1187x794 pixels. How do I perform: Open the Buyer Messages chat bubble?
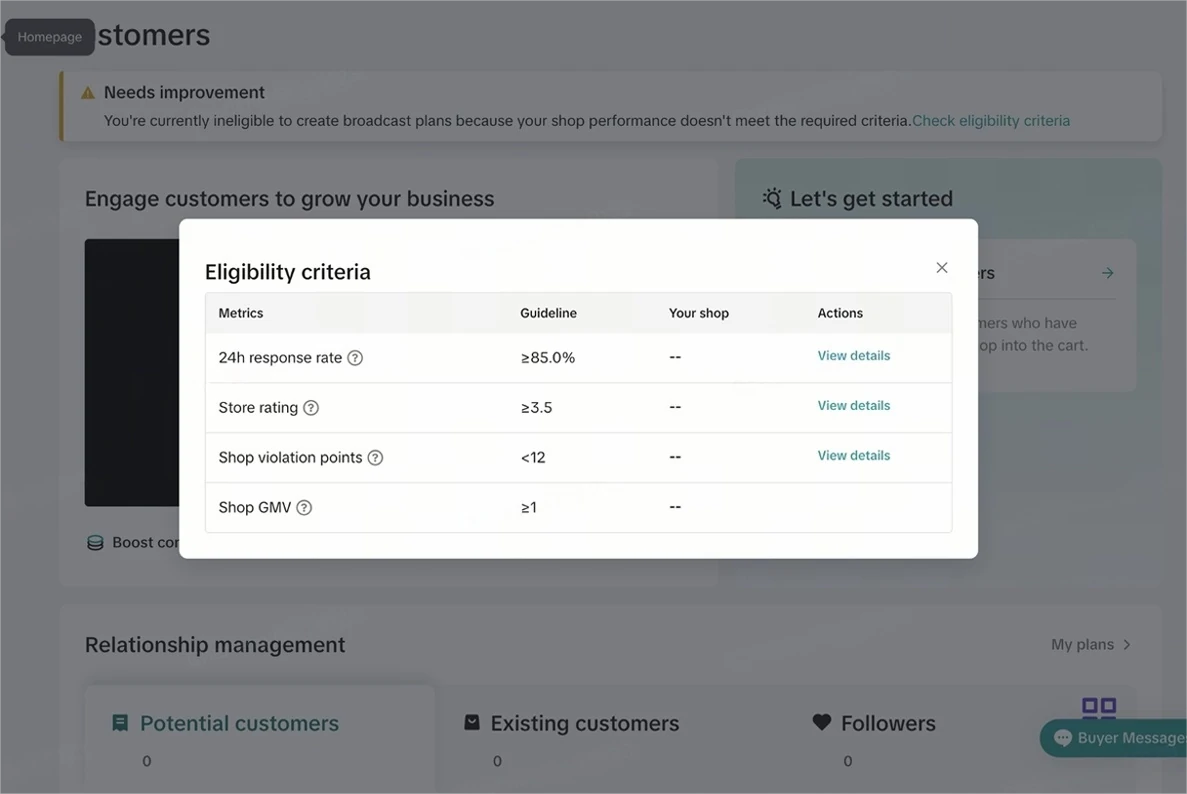pyautogui.click(x=1062, y=738)
